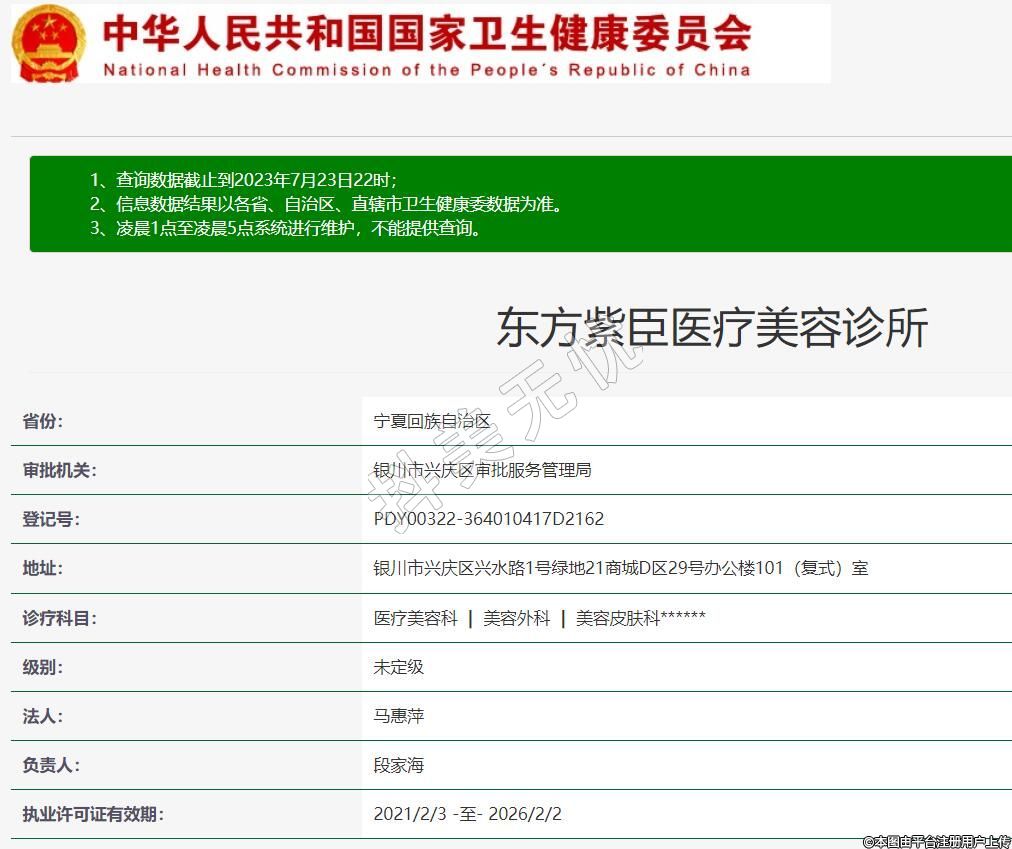Image resolution: width=1012 pixels, height=849 pixels.
Task: Click the approval authority value 银川市兴庆区审批服务管理局
Action: (x=482, y=470)
